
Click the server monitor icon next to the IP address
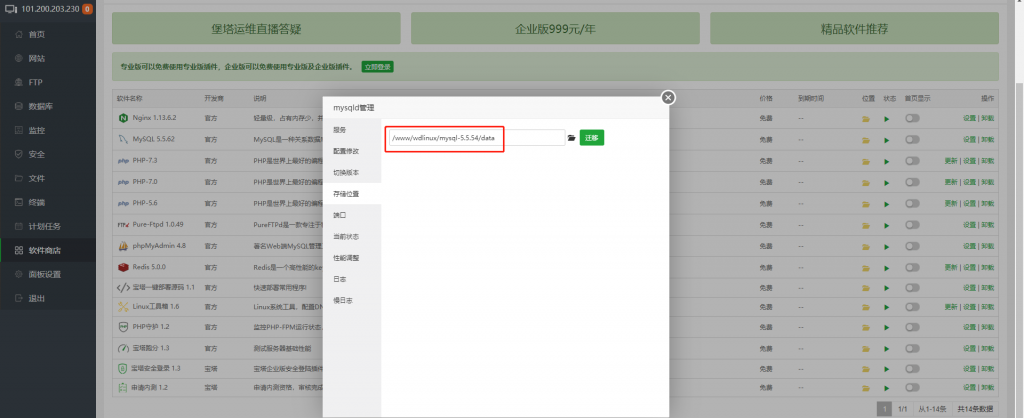coord(10,9)
